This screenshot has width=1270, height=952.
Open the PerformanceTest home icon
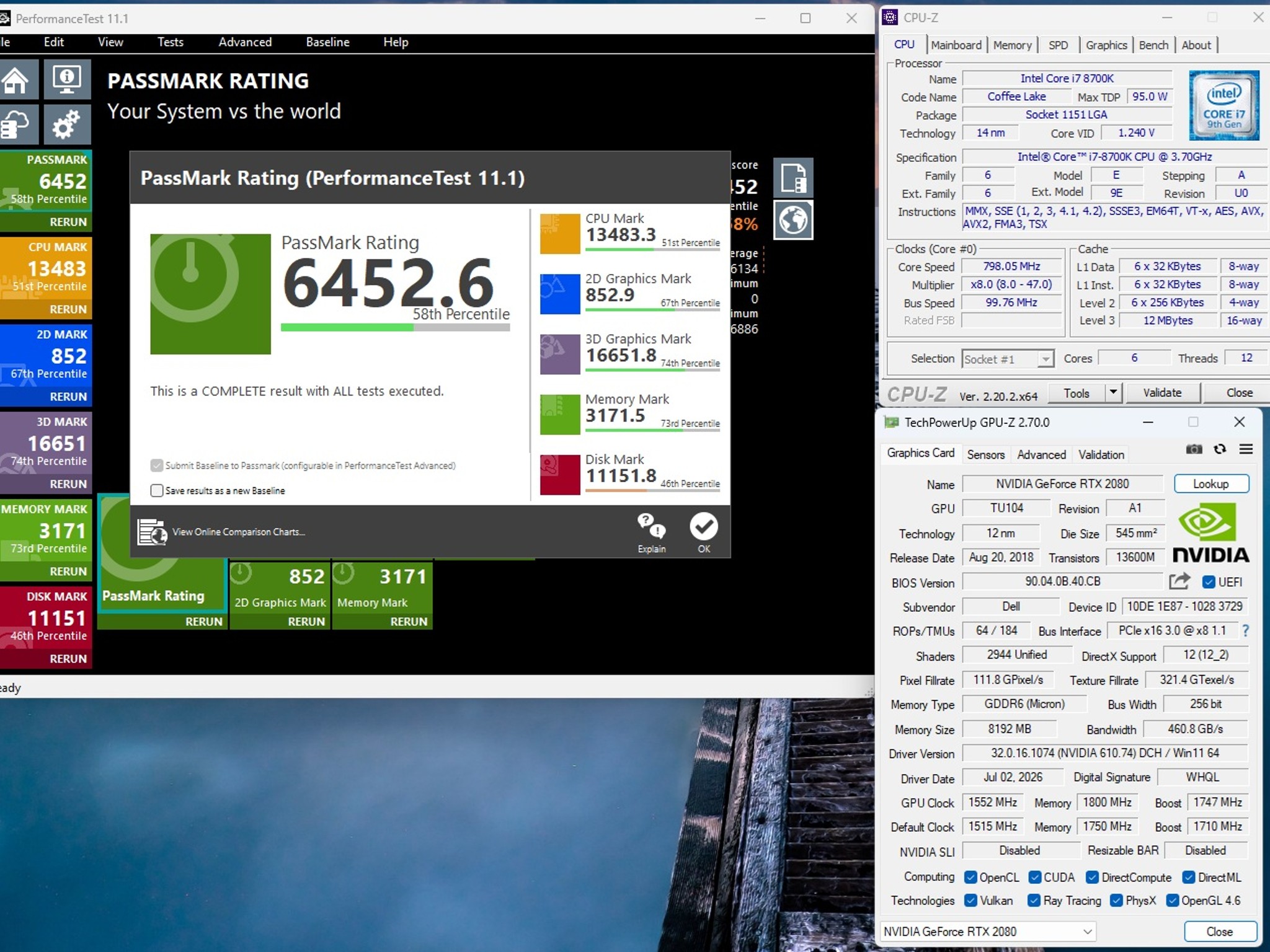[16, 79]
